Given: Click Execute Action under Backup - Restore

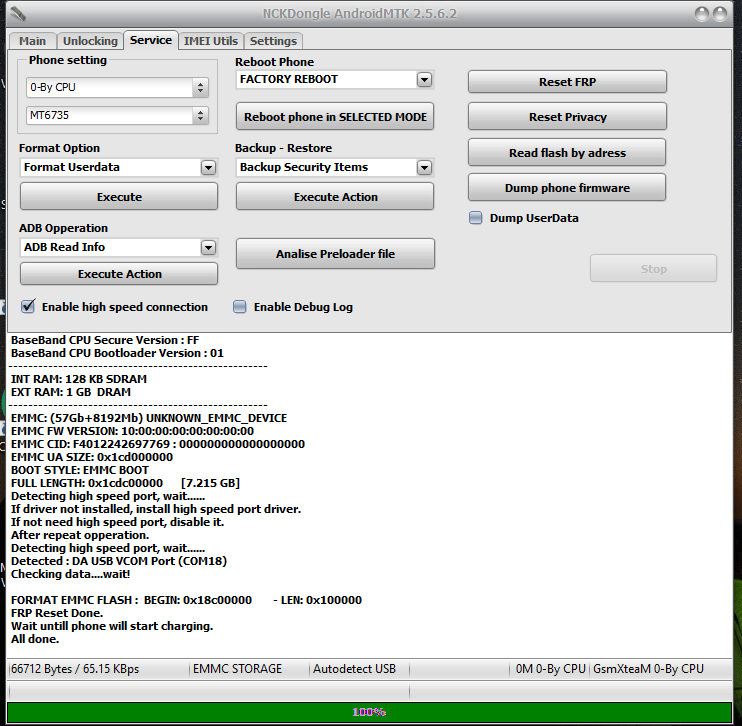Looking at the screenshot, I should (x=335, y=197).
